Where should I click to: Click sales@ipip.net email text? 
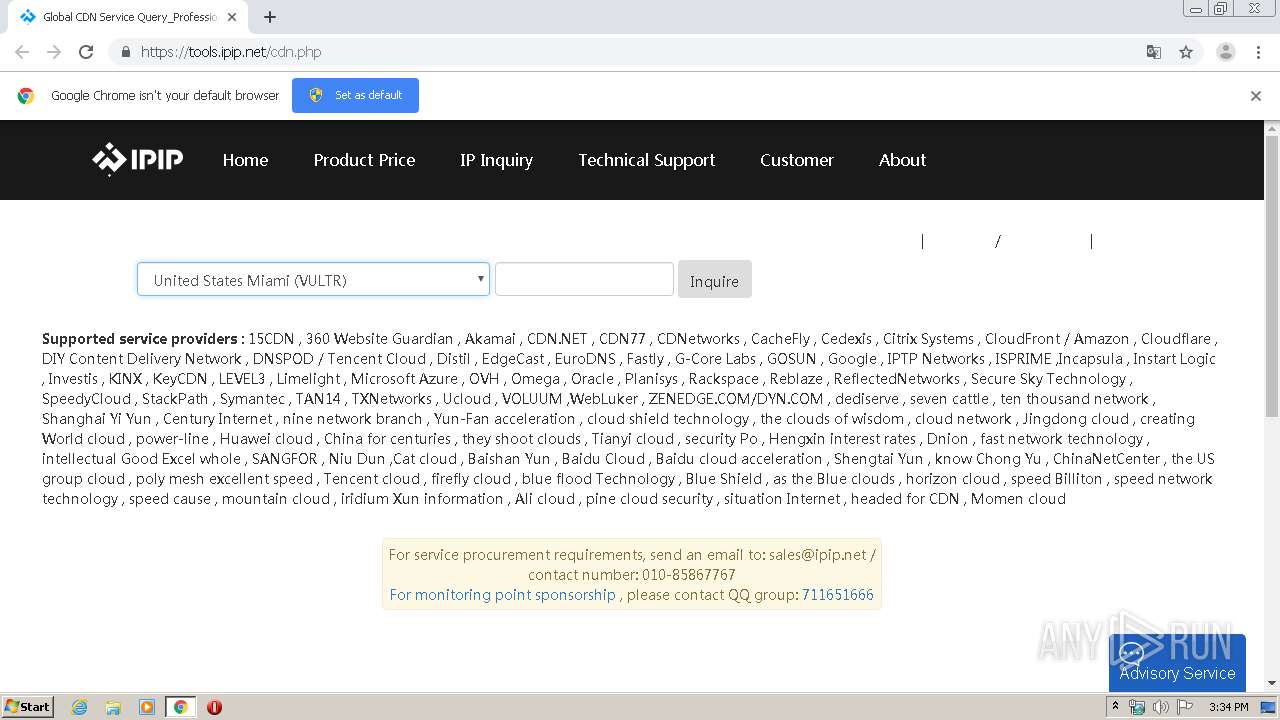point(817,555)
